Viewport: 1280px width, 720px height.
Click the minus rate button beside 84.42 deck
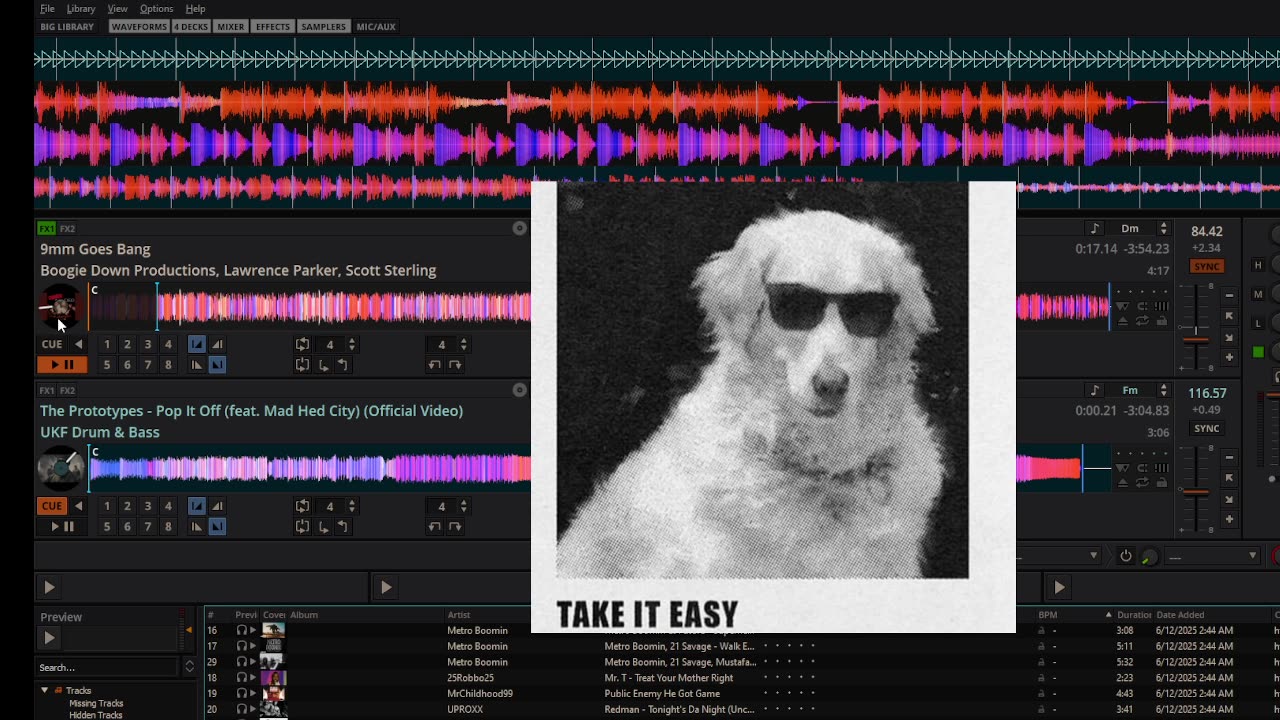[1229, 295]
